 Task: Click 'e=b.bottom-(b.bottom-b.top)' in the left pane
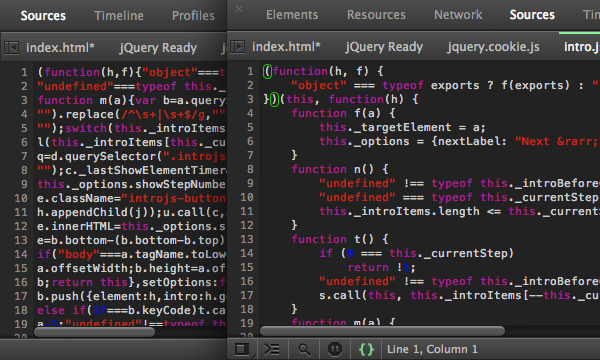(x=130, y=240)
